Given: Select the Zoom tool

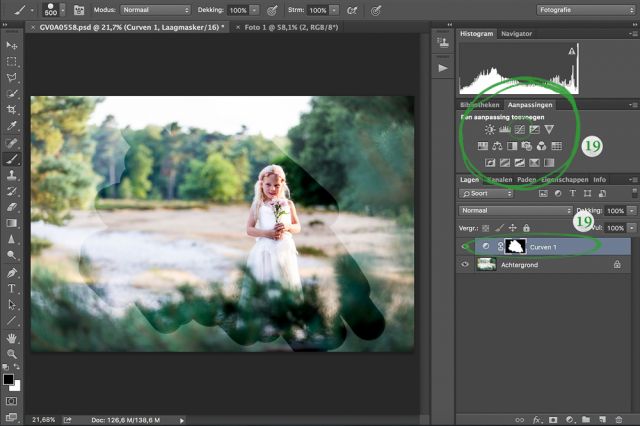Looking at the screenshot, I should pyautogui.click(x=11, y=354).
